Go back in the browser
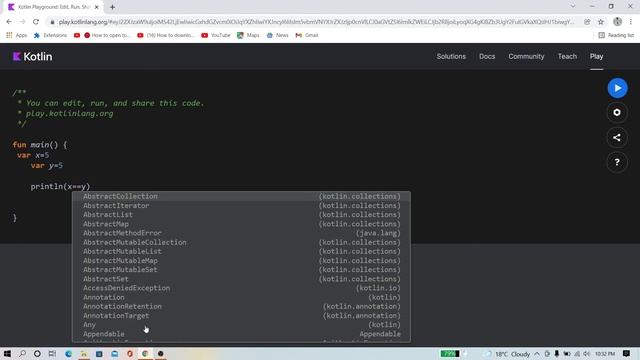The width and height of the screenshot is (640, 360). pos(9,22)
